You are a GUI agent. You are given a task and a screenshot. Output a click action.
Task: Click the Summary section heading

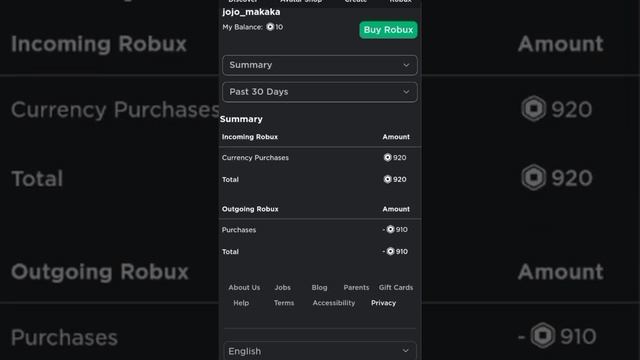(241, 119)
